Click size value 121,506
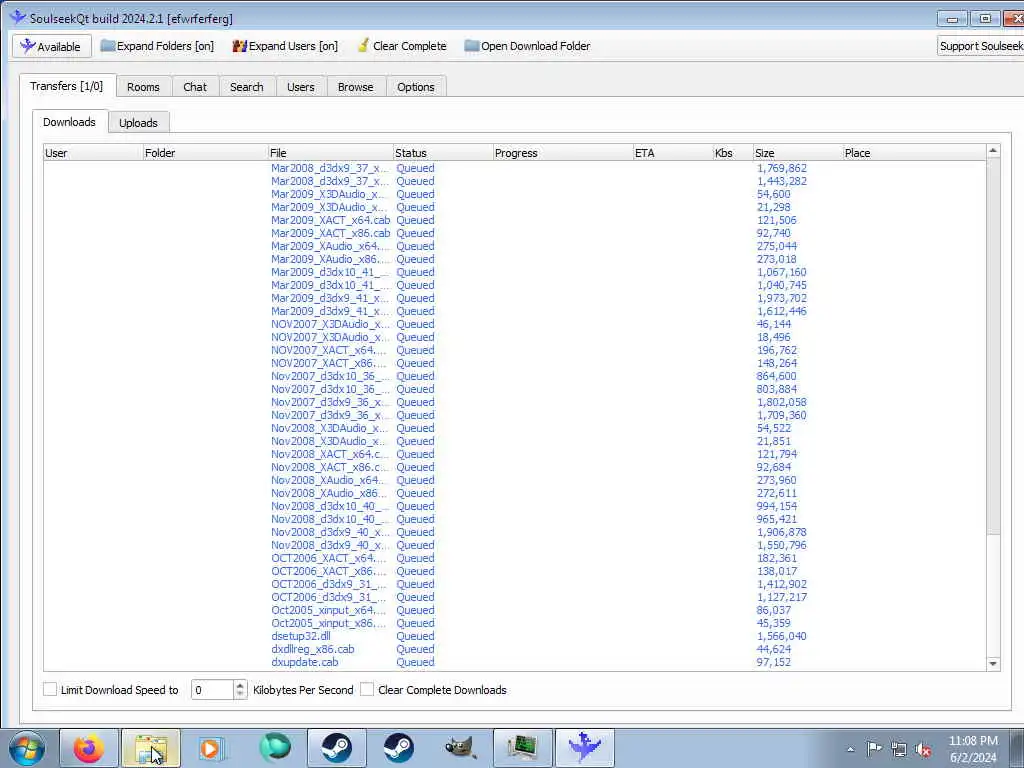Screen dimensions: 1024x768 [776, 220]
